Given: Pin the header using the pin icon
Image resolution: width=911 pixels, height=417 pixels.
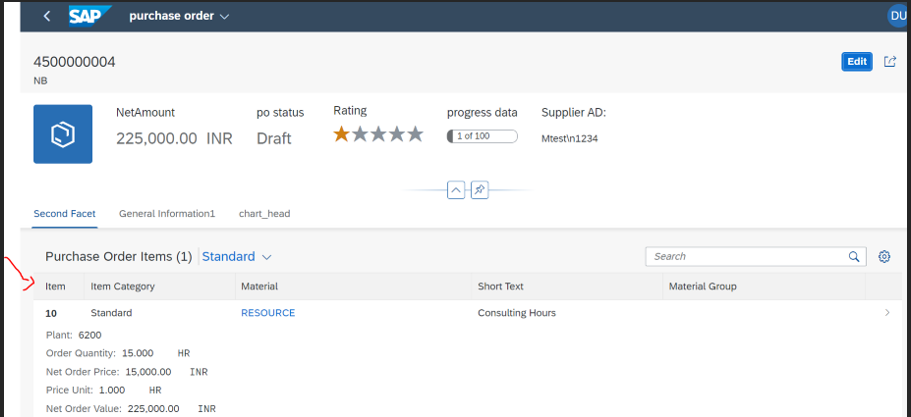Looking at the screenshot, I should point(479,190).
